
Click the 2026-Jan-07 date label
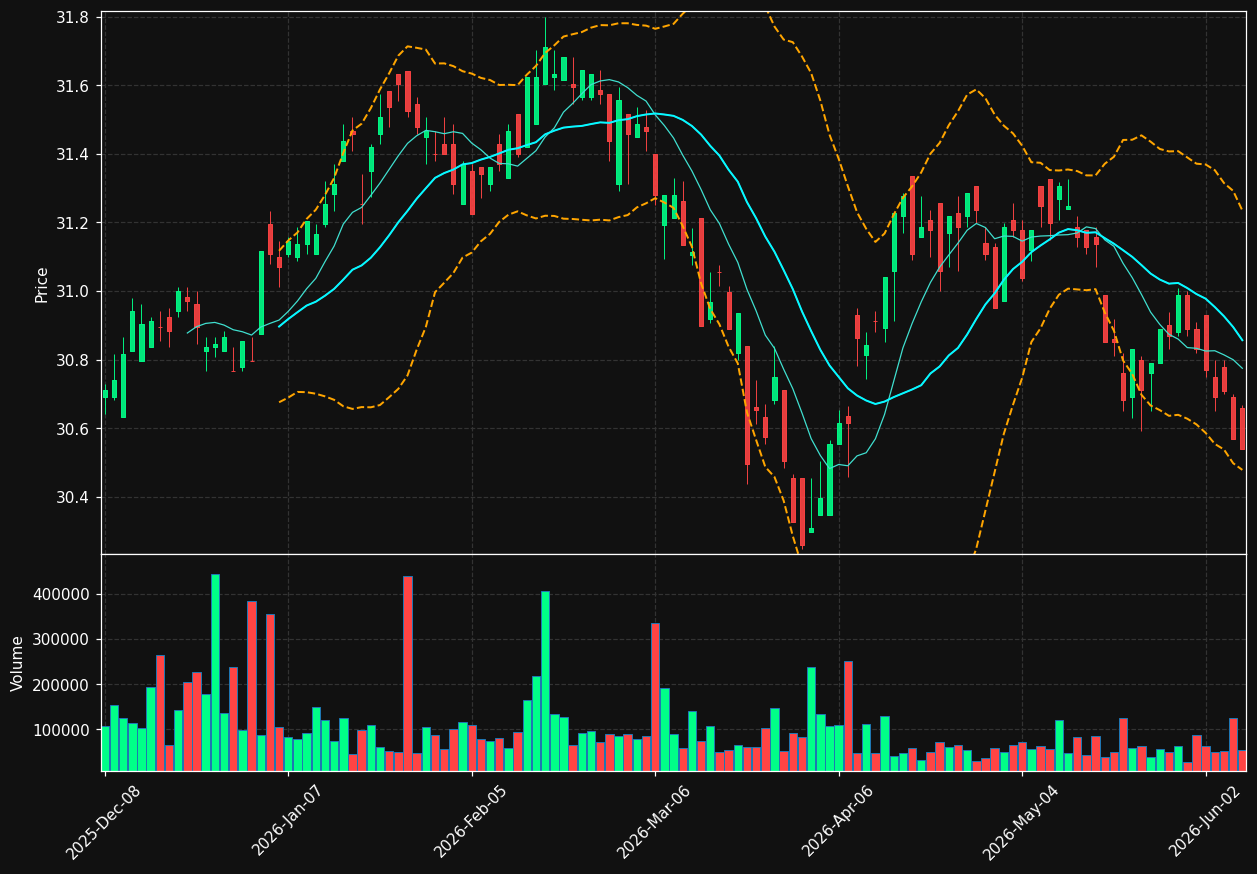point(287,822)
